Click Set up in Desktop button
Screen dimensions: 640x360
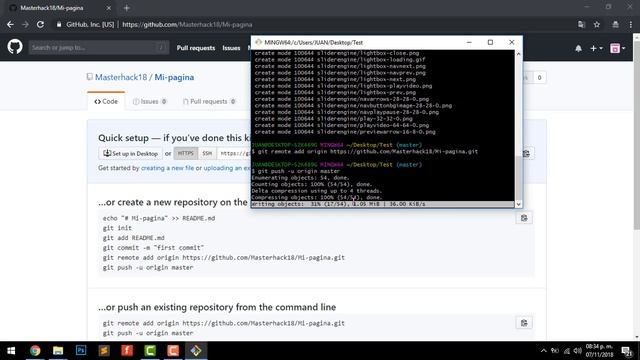click(x=131, y=153)
